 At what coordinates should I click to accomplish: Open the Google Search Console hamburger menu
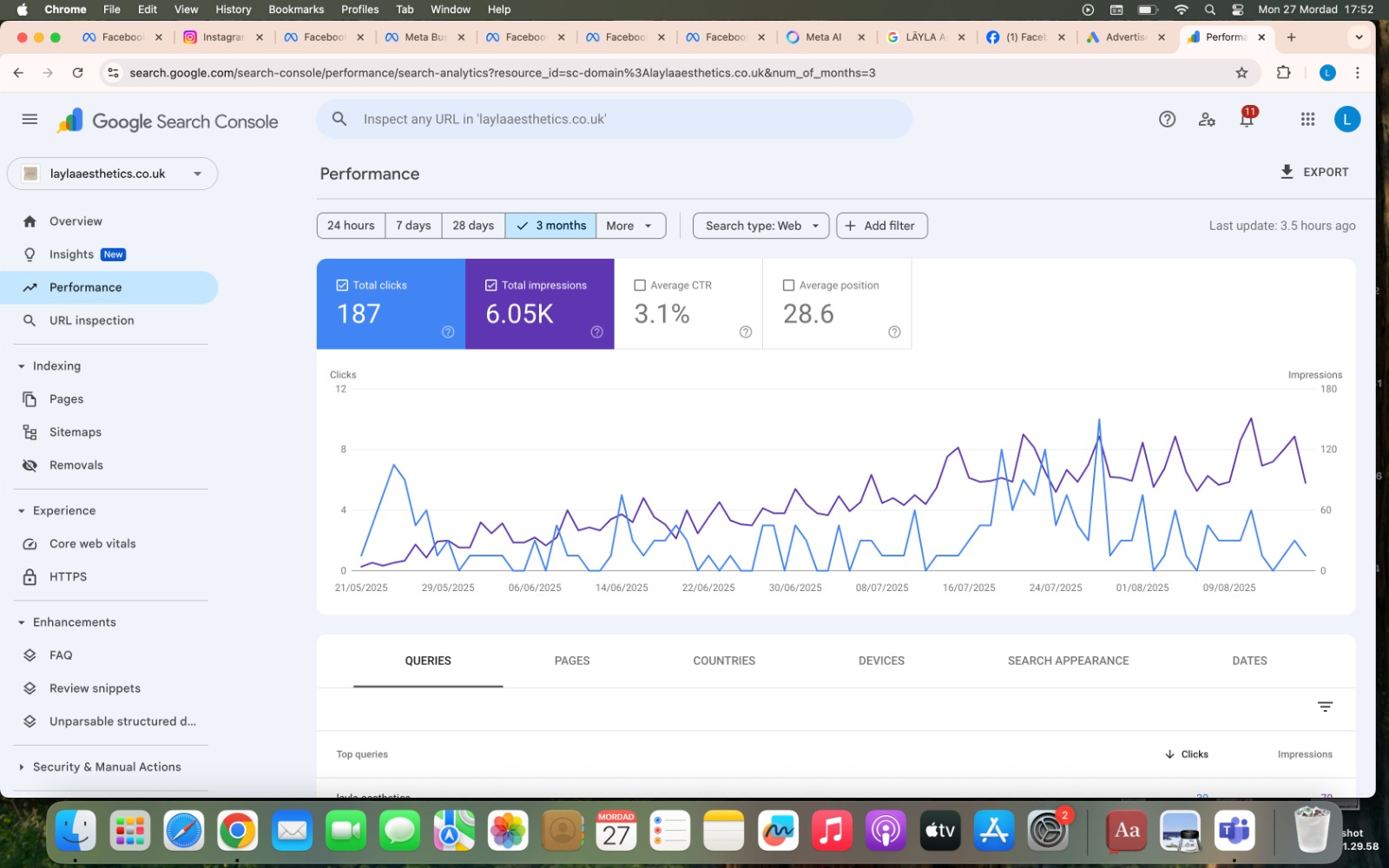click(x=30, y=120)
